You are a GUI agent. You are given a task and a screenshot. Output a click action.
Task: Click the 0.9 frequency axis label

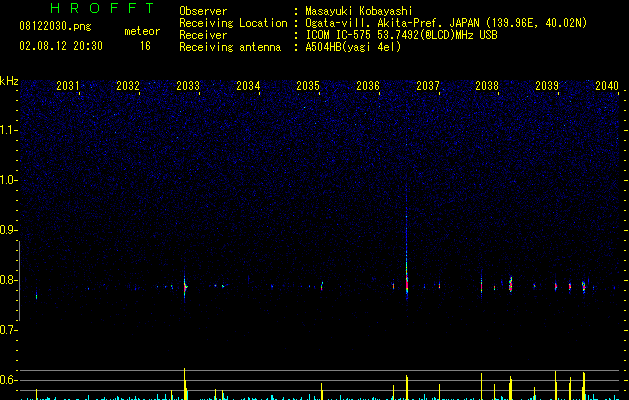[x=8, y=230]
